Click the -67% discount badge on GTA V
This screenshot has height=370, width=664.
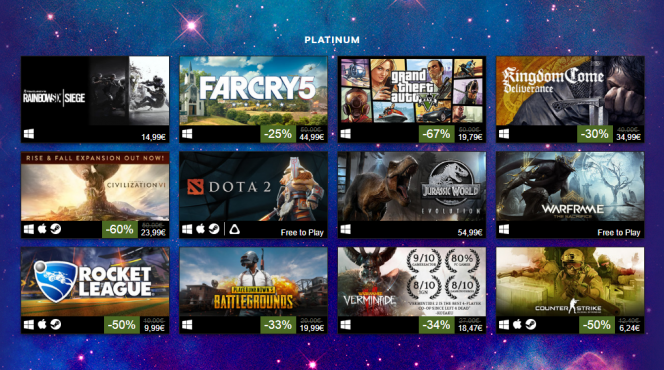click(x=437, y=134)
